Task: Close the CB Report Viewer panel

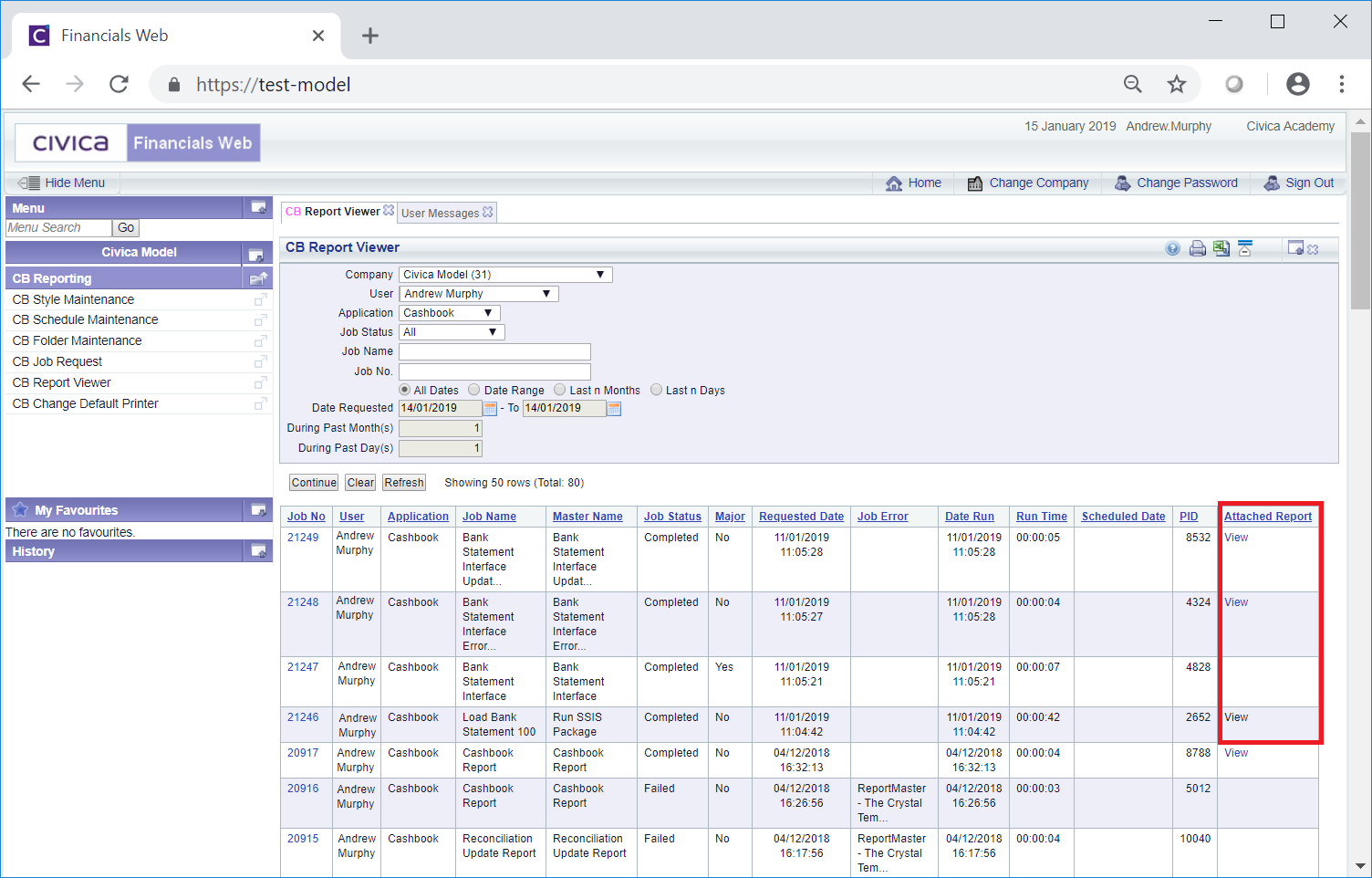Action: click(1313, 249)
